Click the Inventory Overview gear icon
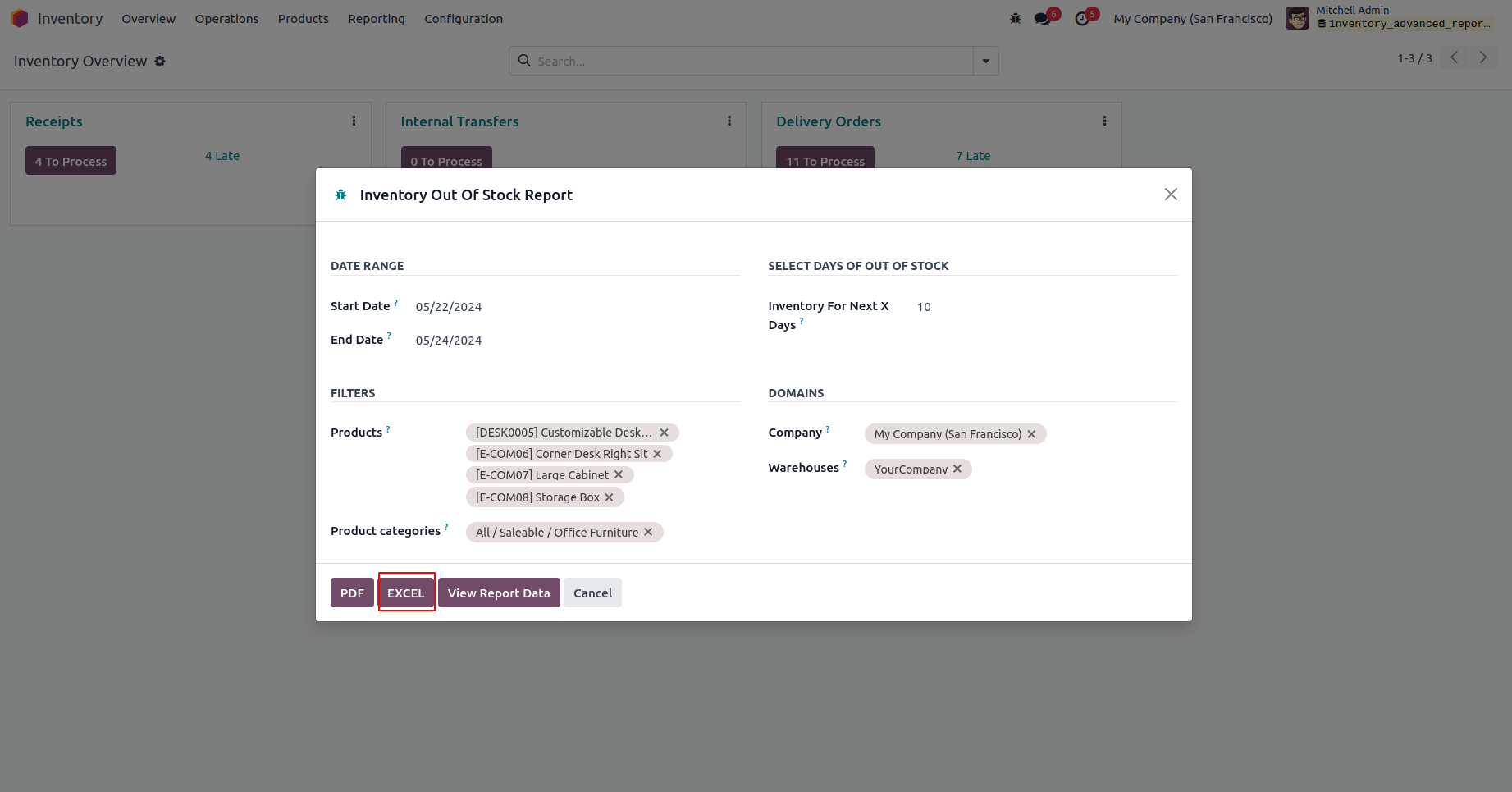Image resolution: width=1512 pixels, height=792 pixels. [160, 62]
